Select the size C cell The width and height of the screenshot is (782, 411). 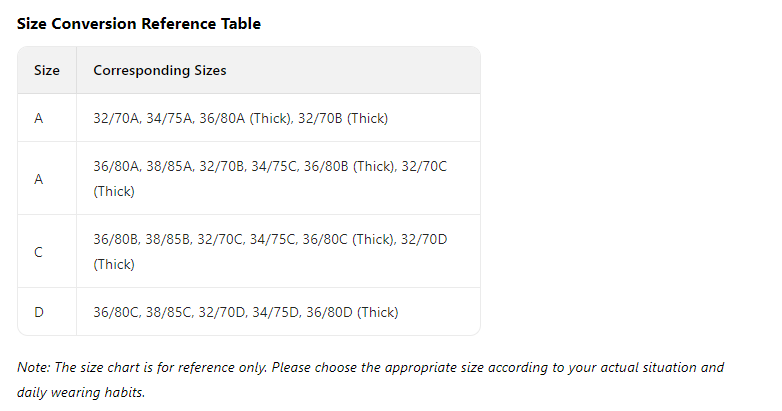click(x=47, y=251)
